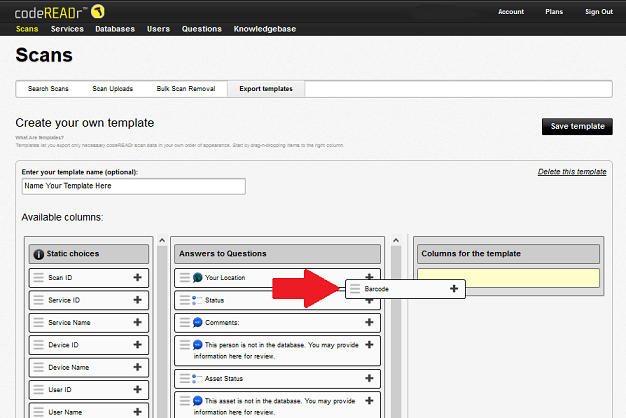Open the Scans menu

[x=27, y=29]
